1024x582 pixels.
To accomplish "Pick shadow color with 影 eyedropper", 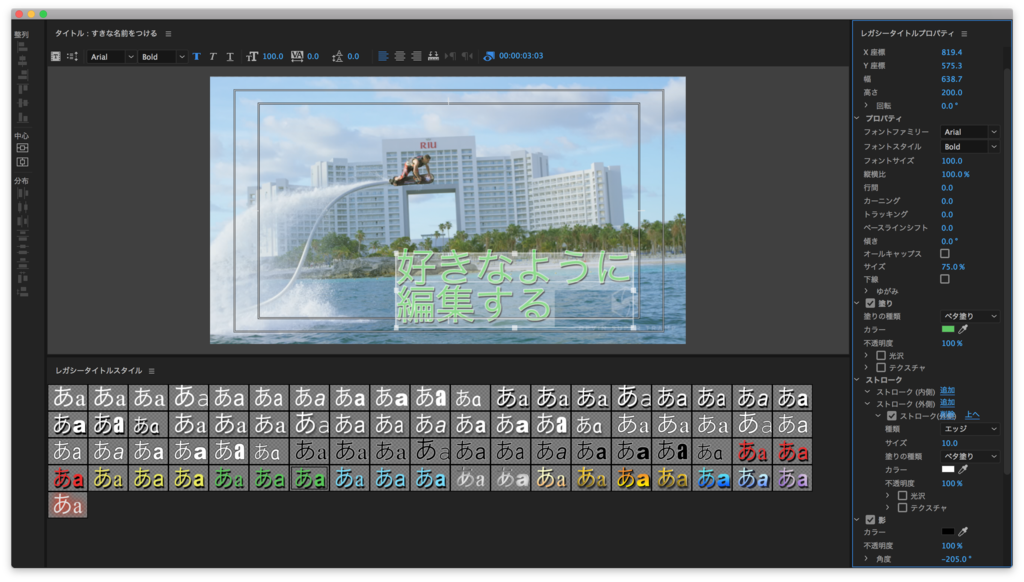I will tap(963, 532).
